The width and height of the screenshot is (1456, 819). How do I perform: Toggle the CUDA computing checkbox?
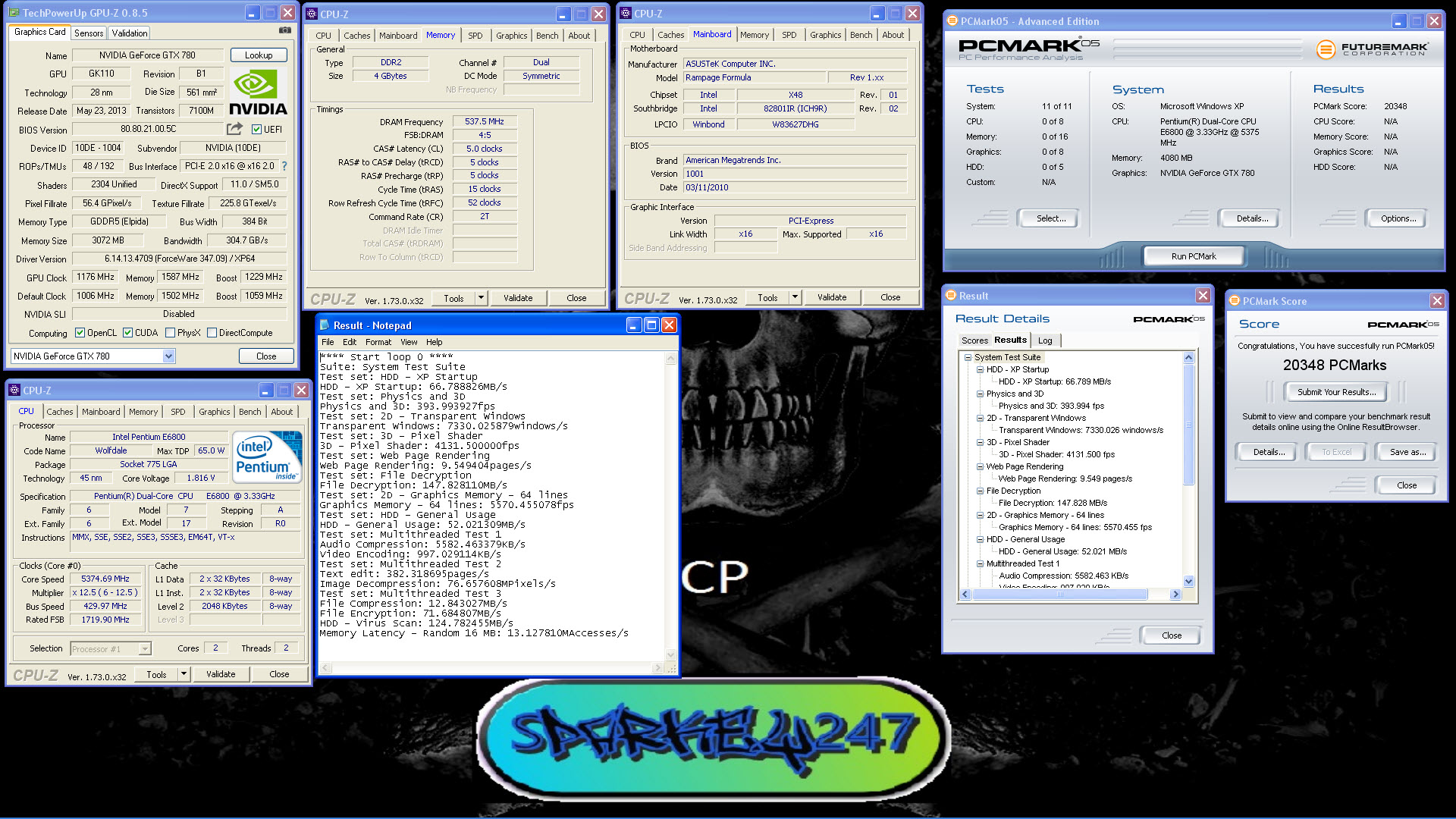(127, 333)
